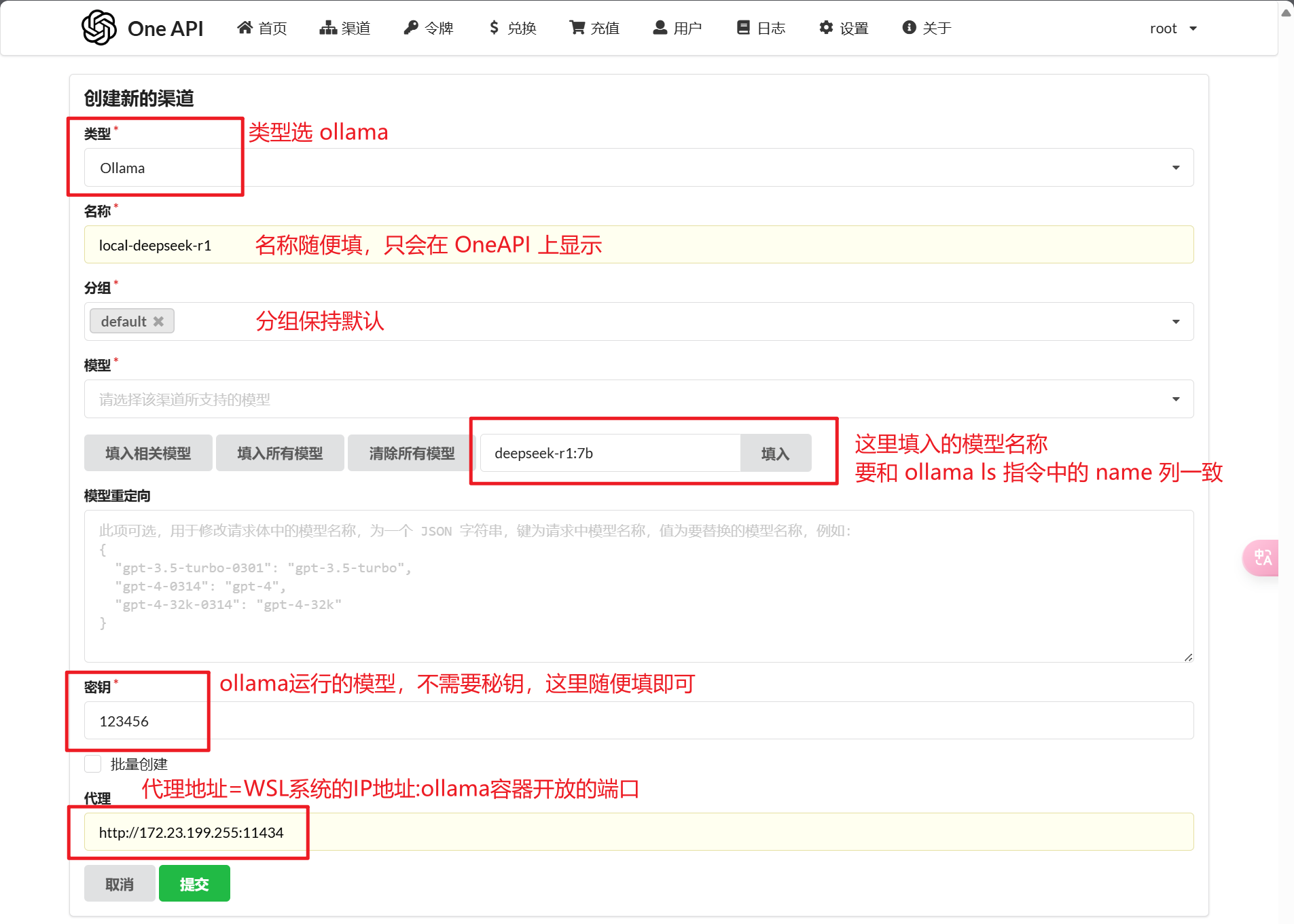The width and height of the screenshot is (1294, 924).
Task: Click the shopping cart icon beside 充值
Action: [x=577, y=27]
